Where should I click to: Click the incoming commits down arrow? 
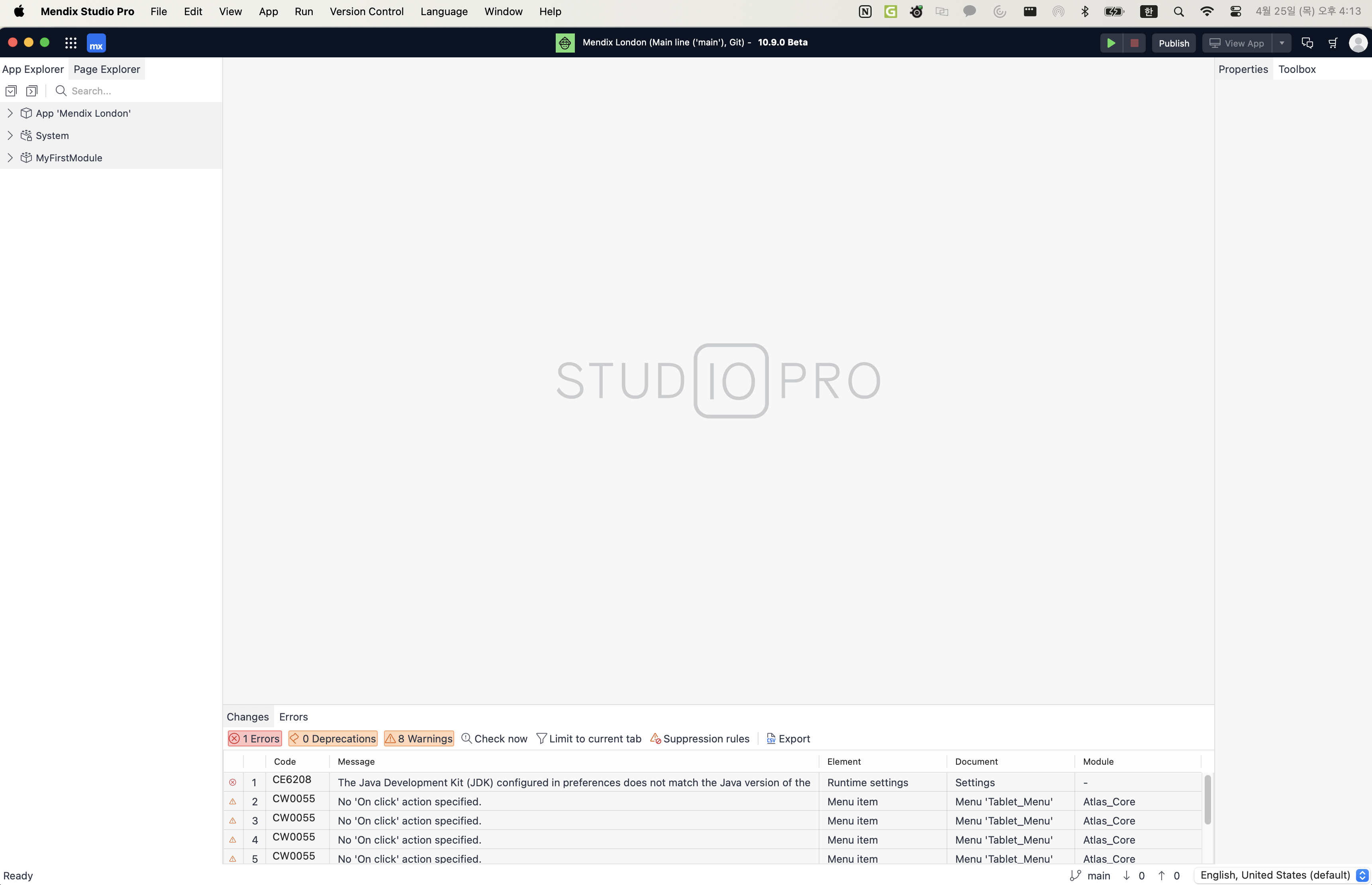point(1127,875)
